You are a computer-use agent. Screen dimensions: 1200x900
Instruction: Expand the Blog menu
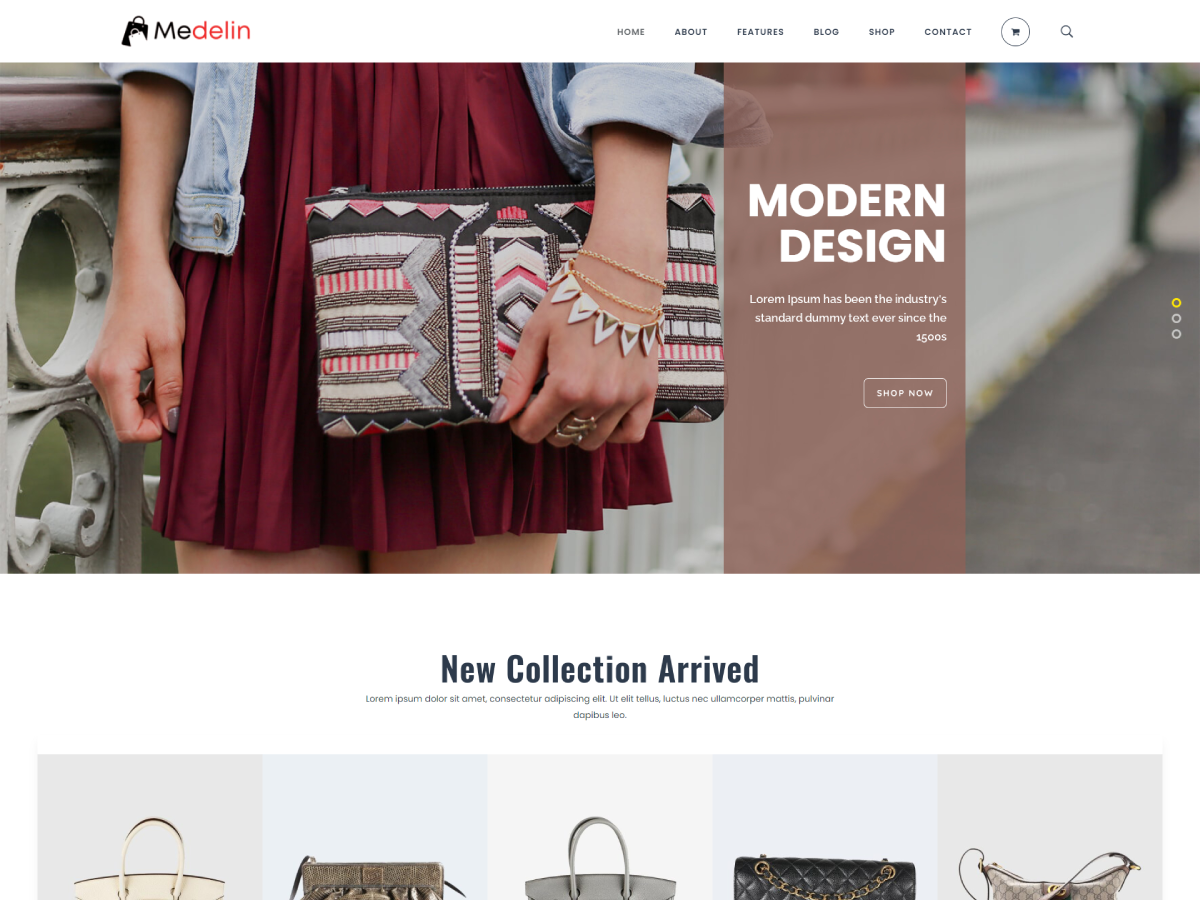pyautogui.click(x=826, y=32)
